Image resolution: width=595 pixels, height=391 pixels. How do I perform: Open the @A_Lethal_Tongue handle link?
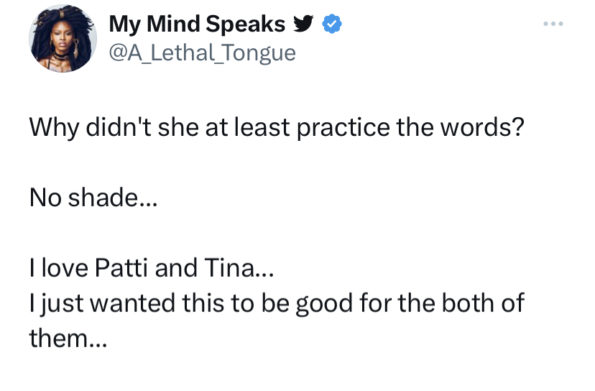click(x=202, y=53)
